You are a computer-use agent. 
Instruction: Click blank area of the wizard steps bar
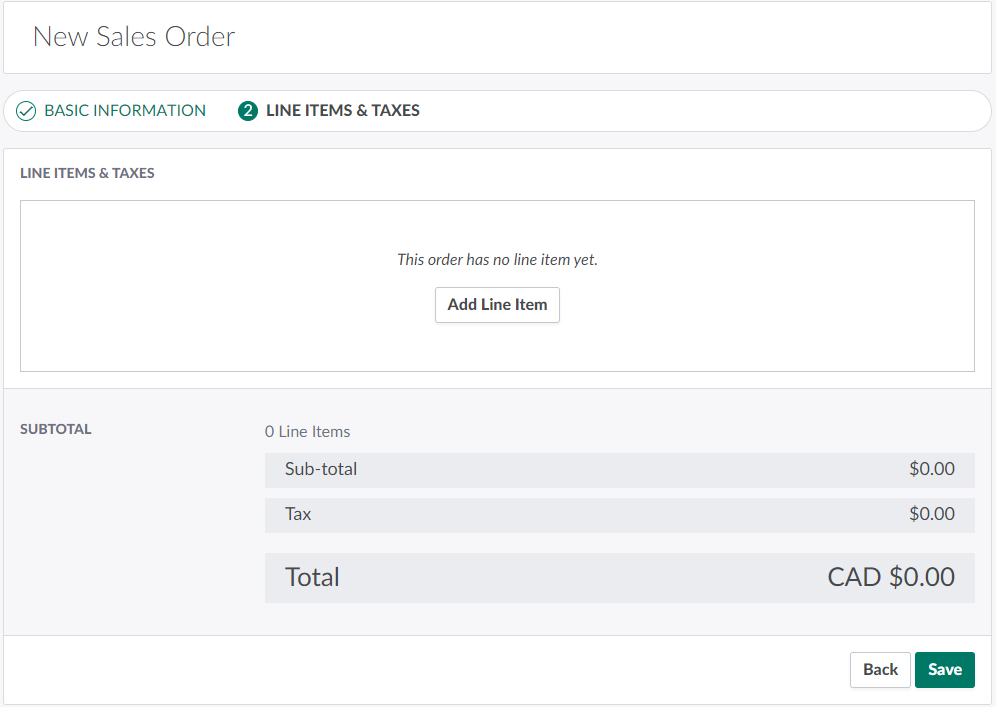coord(700,111)
